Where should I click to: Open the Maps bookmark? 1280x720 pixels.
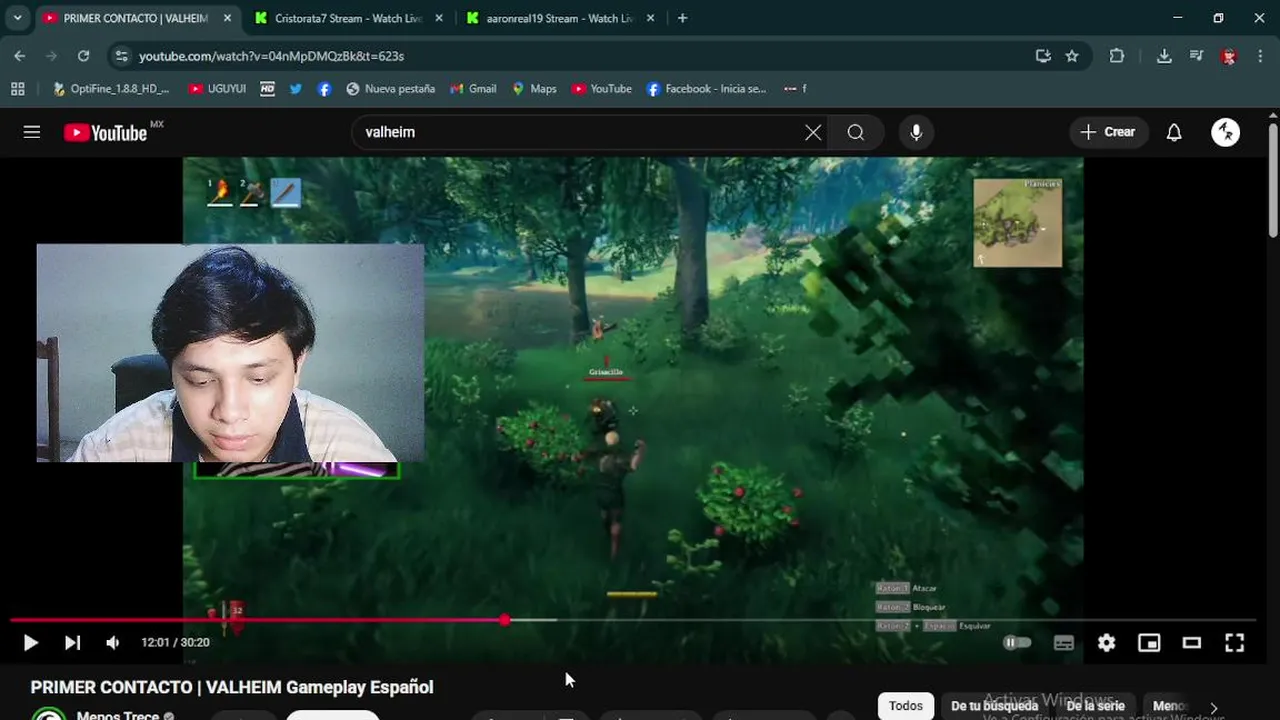tap(534, 89)
